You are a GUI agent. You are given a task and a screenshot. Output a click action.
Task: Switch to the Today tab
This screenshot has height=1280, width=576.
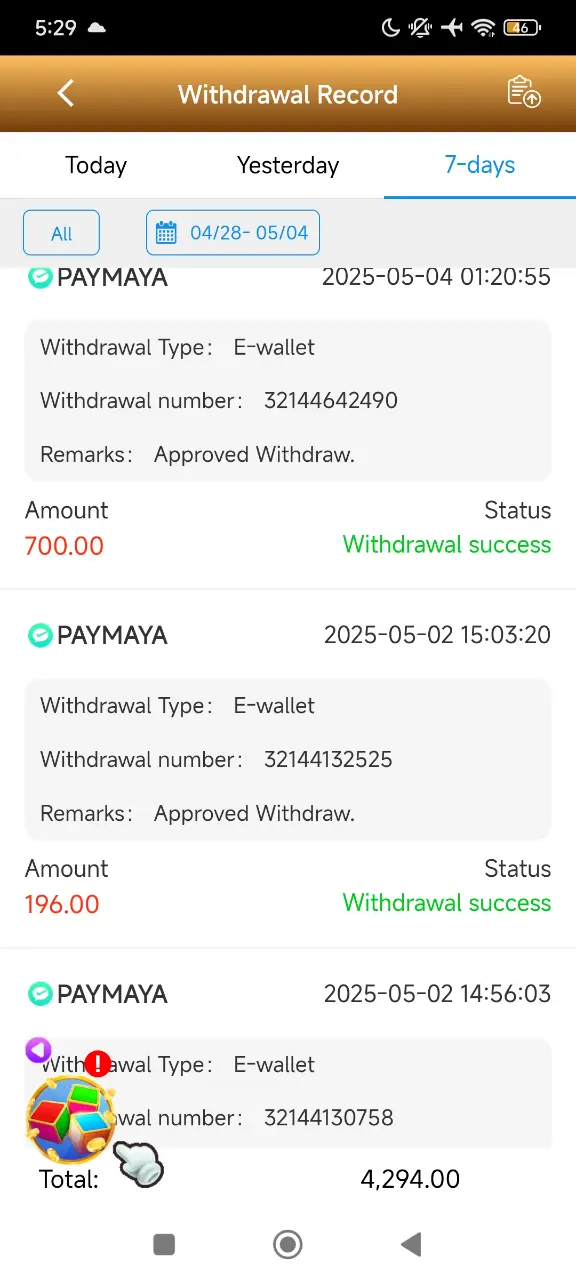pyautogui.click(x=96, y=165)
